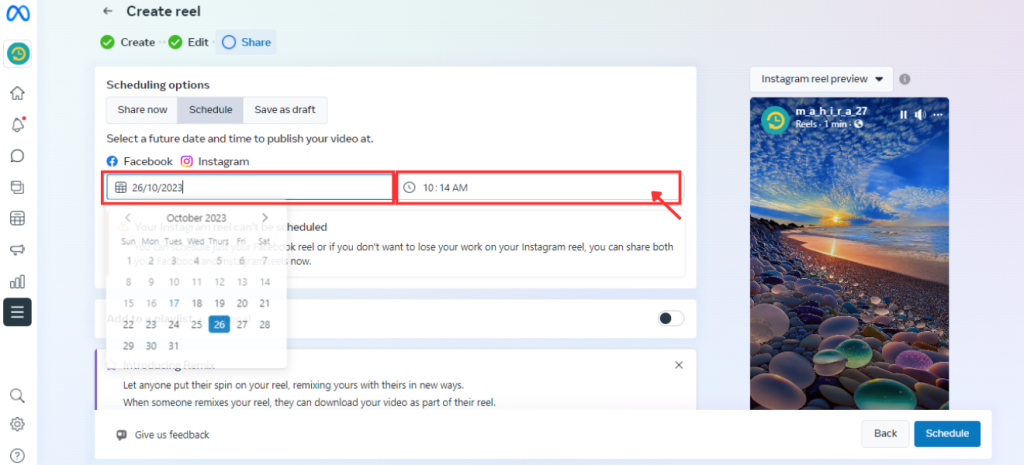Select October 19 in calendar
This screenshot has width=1024, height=465.
coord(219,303)
